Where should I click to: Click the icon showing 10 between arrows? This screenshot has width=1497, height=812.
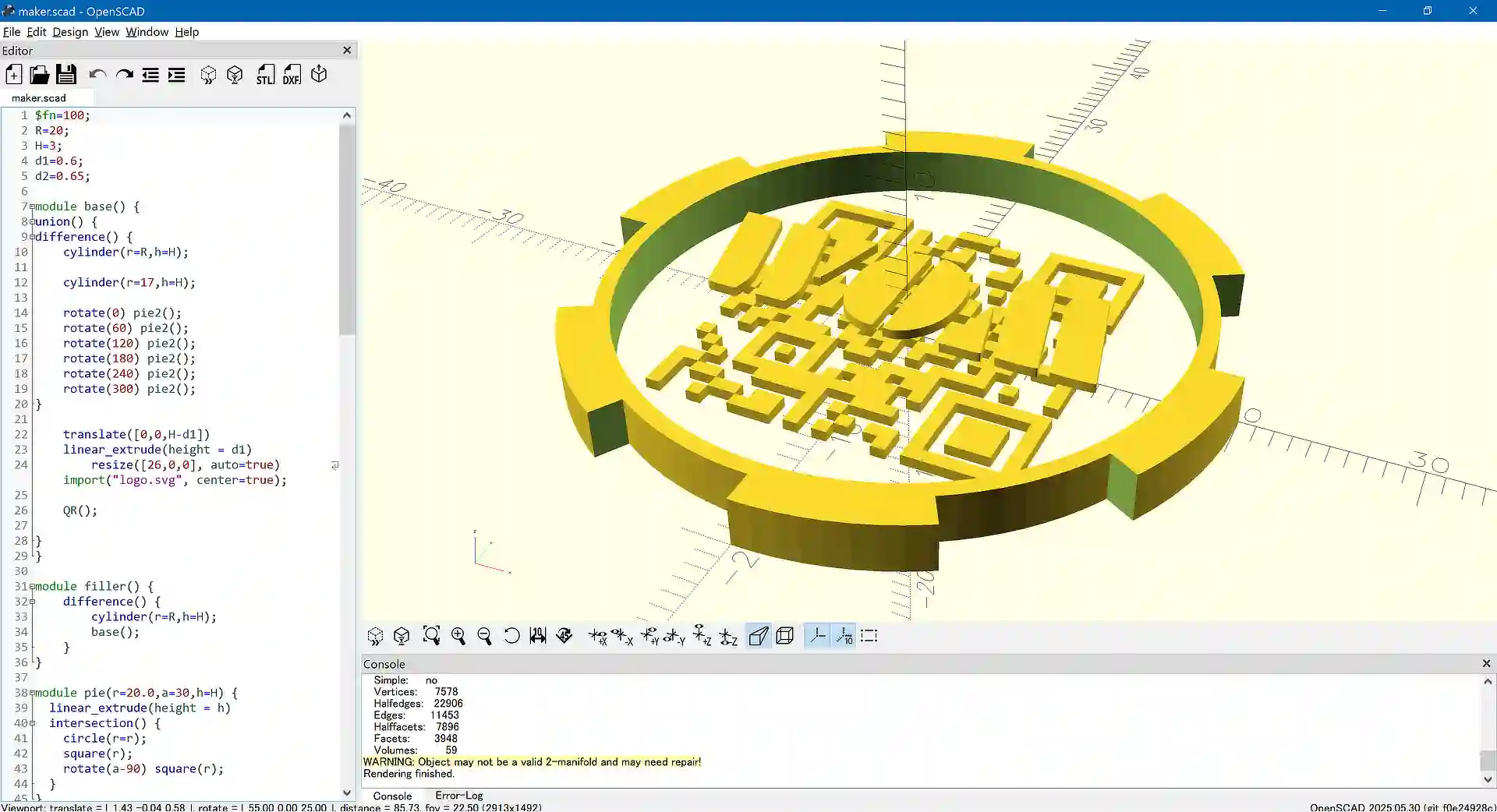pos(538,636)
